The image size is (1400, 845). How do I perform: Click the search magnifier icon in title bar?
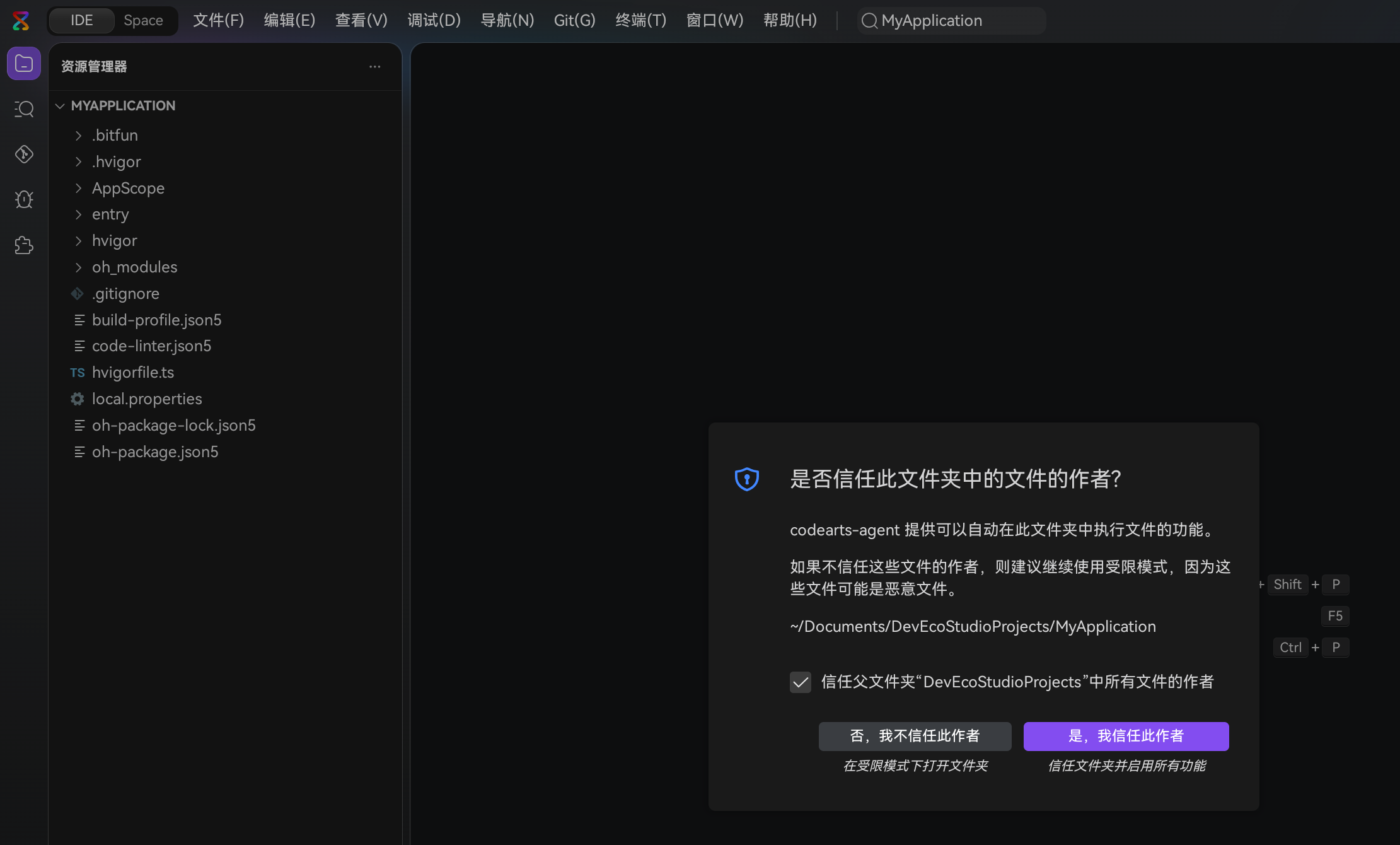click(x=869, y=21)
